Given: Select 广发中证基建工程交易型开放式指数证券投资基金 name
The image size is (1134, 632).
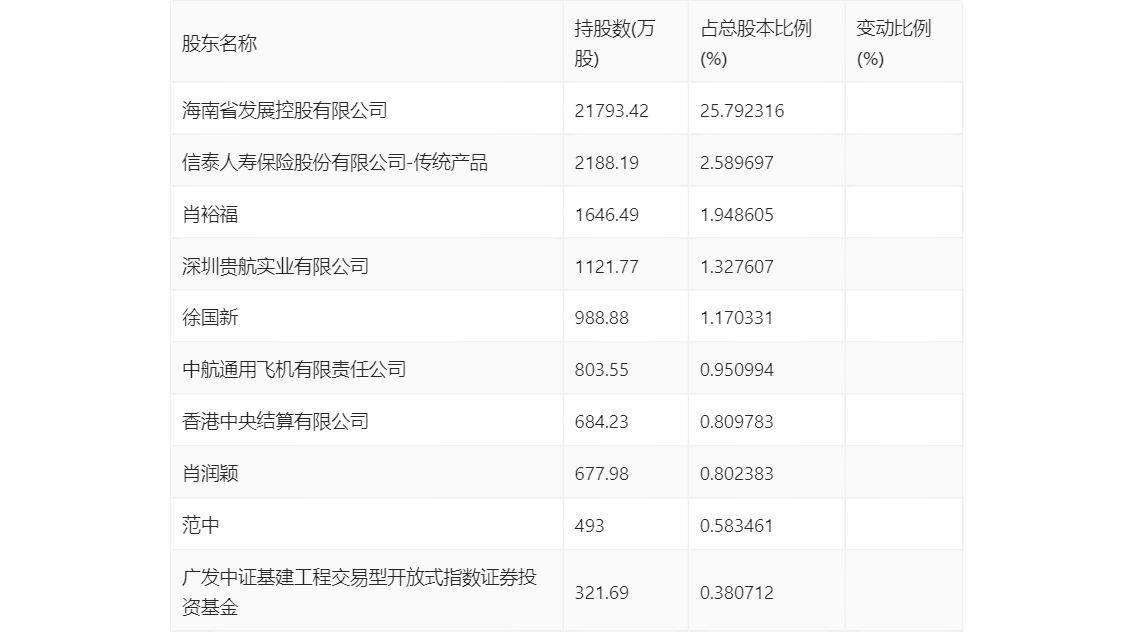Looking at the screenshot, I should tap(359, 592).
